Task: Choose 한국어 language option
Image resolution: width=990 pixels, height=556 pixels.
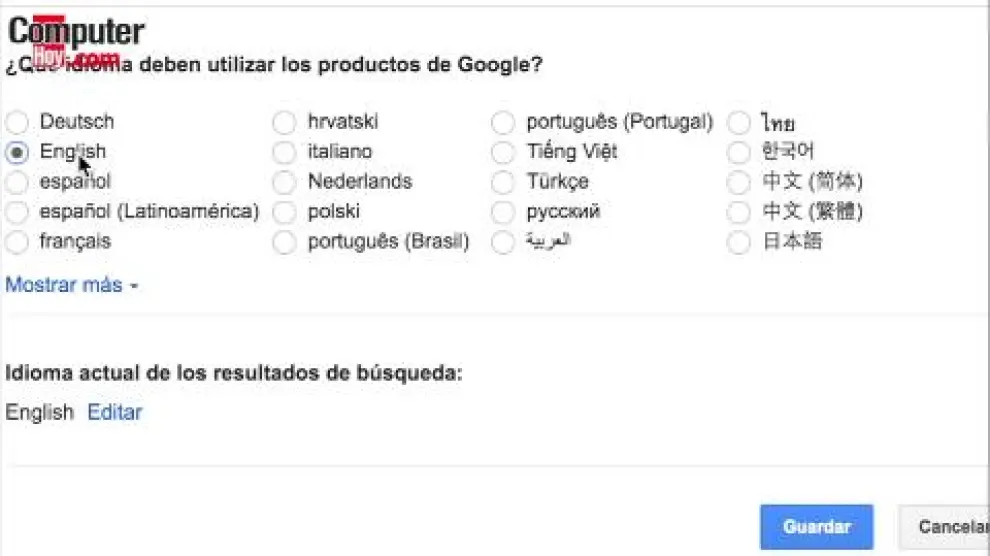Action: click(739, 152)
